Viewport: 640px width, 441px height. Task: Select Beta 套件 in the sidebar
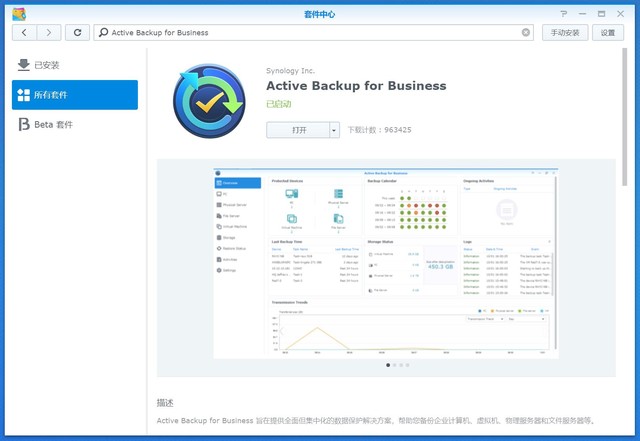[75, 124]
